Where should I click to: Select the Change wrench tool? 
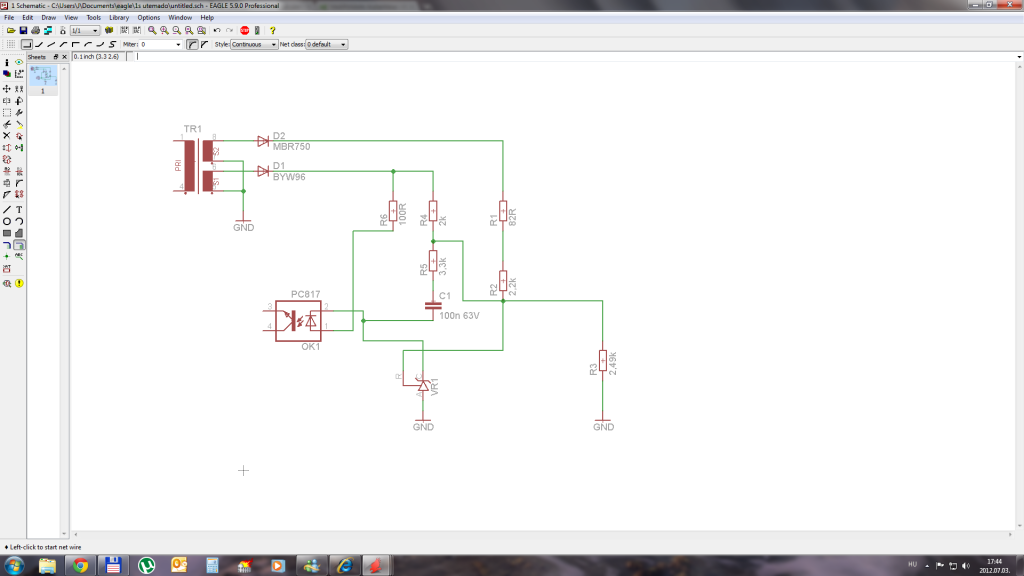click(19, 112)
